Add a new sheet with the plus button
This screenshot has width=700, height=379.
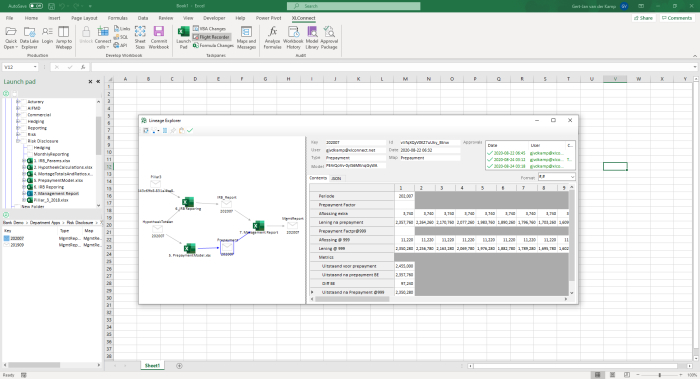tap(179, 366)
